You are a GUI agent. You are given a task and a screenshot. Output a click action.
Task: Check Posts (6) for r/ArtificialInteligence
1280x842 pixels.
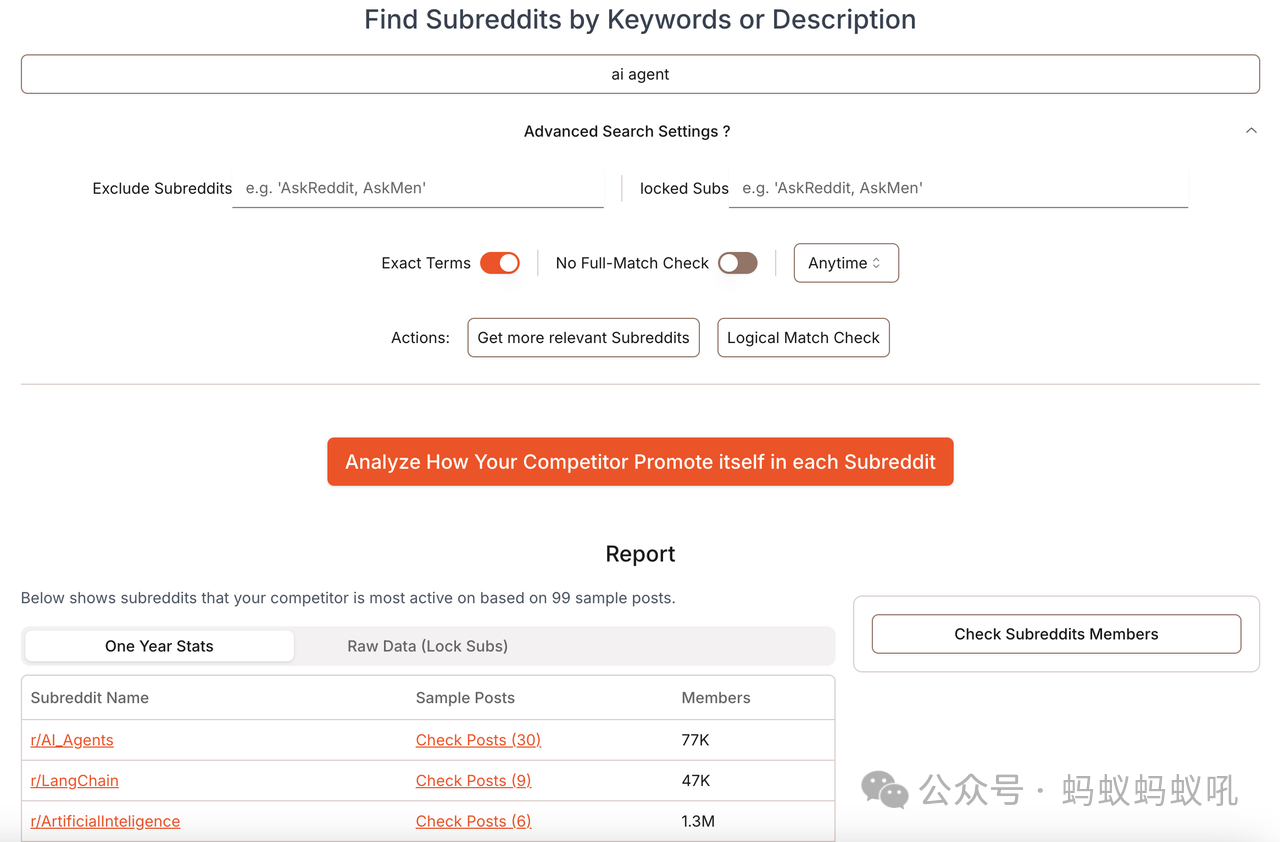(473, 822)
